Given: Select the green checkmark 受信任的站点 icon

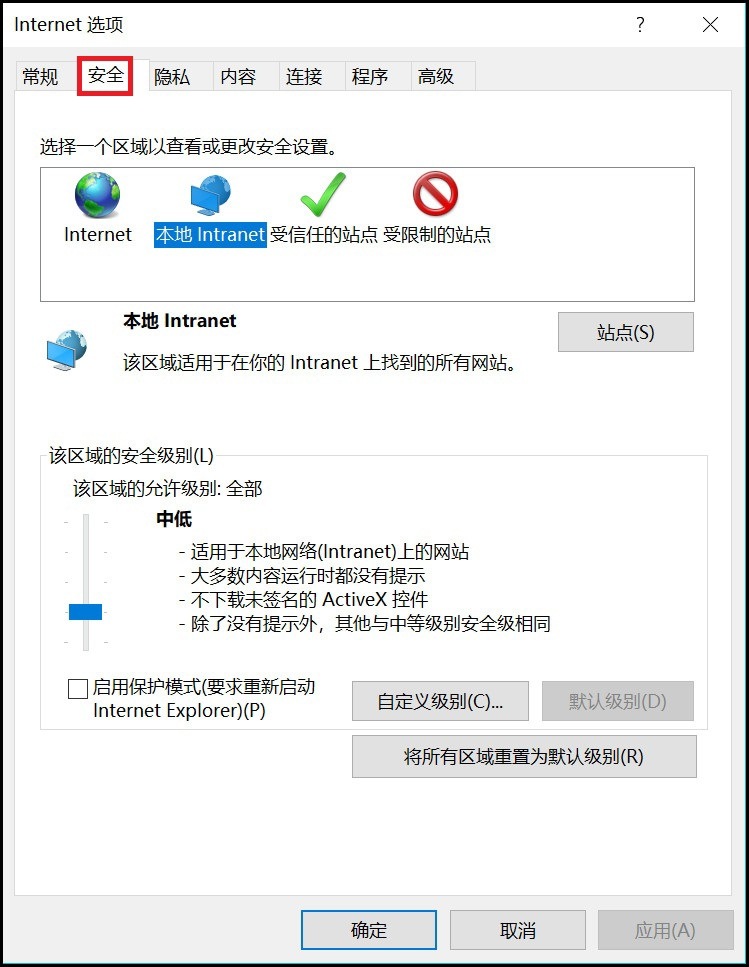Looking at the screenshot, I should [323, 194].
